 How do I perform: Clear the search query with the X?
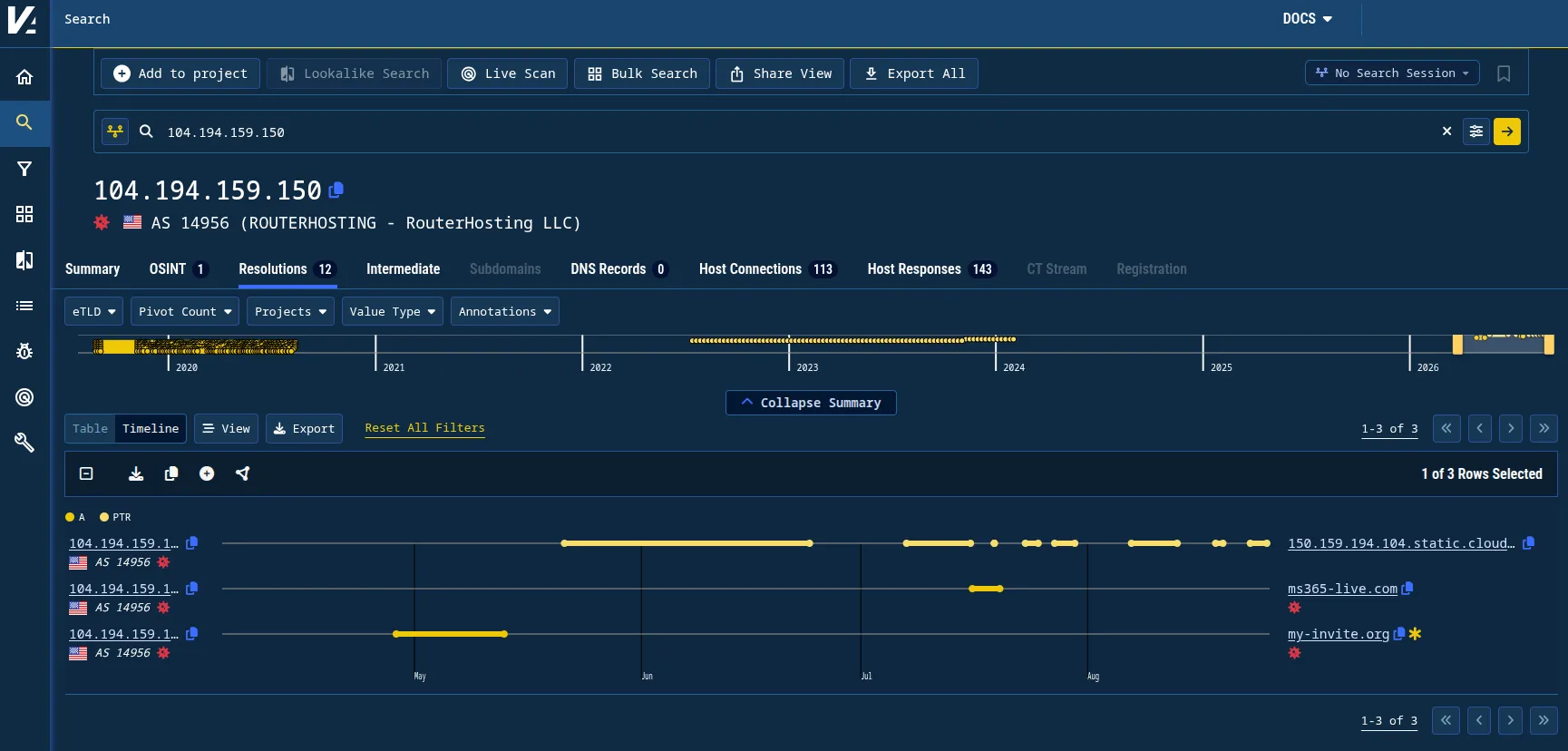pyautogui.click(x=1446, y=132)
